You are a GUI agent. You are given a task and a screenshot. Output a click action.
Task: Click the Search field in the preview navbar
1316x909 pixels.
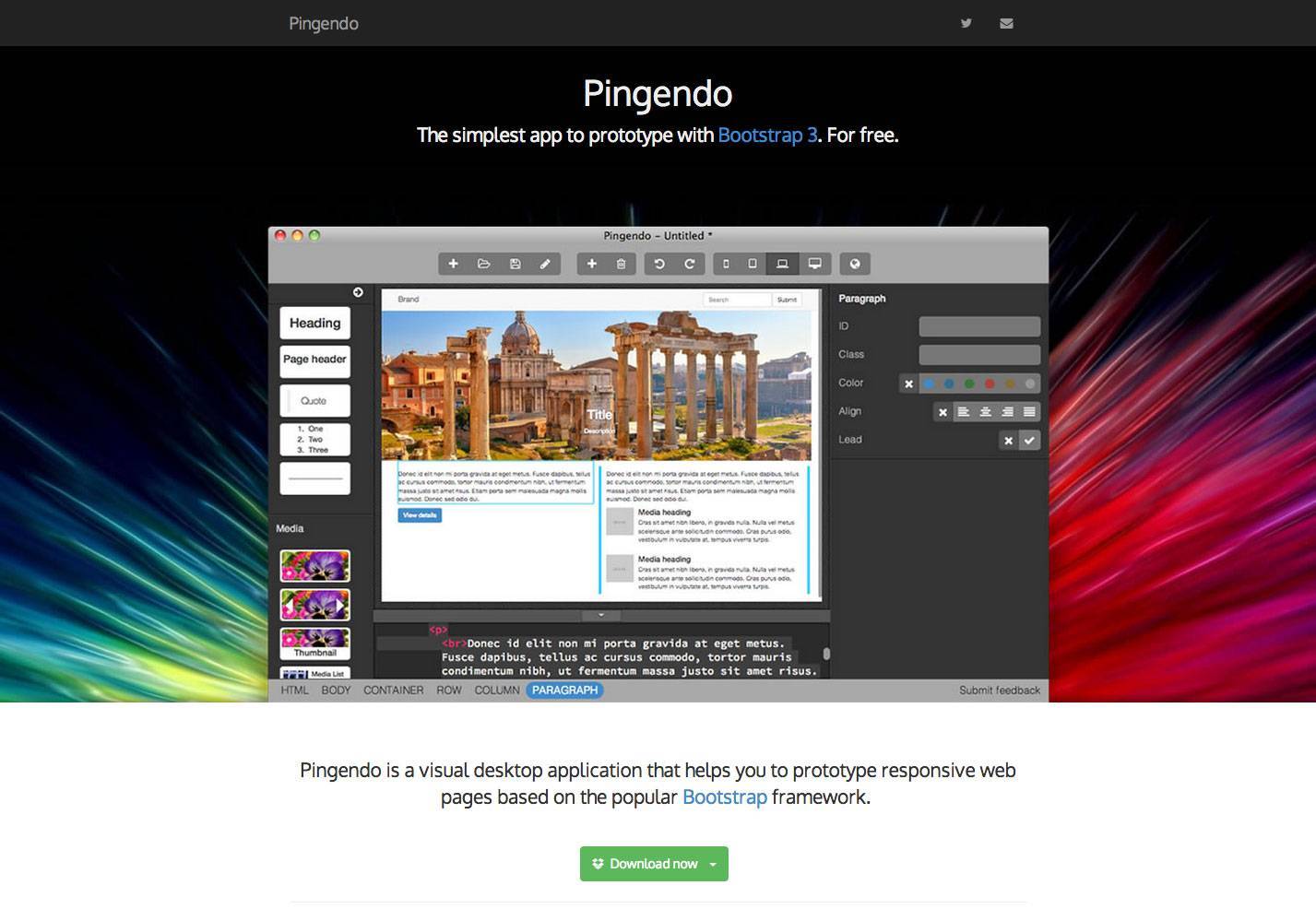tap(737, 300)
